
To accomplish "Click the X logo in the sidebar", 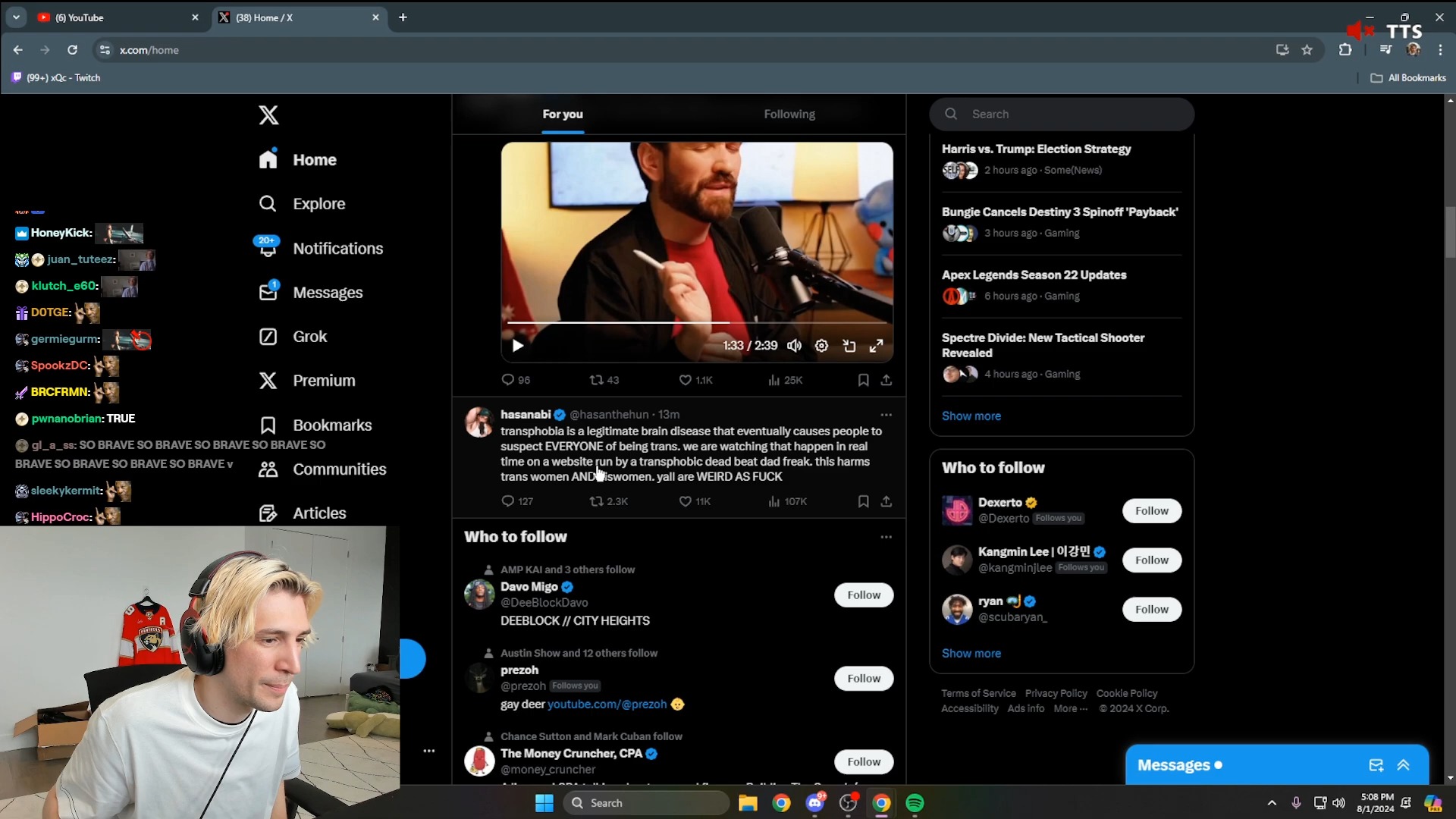I will click(x=268, y=115).
